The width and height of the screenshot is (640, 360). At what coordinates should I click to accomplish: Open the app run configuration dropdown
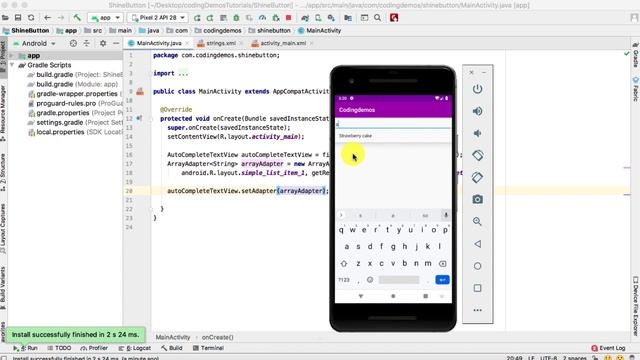(x=105, y=18)
